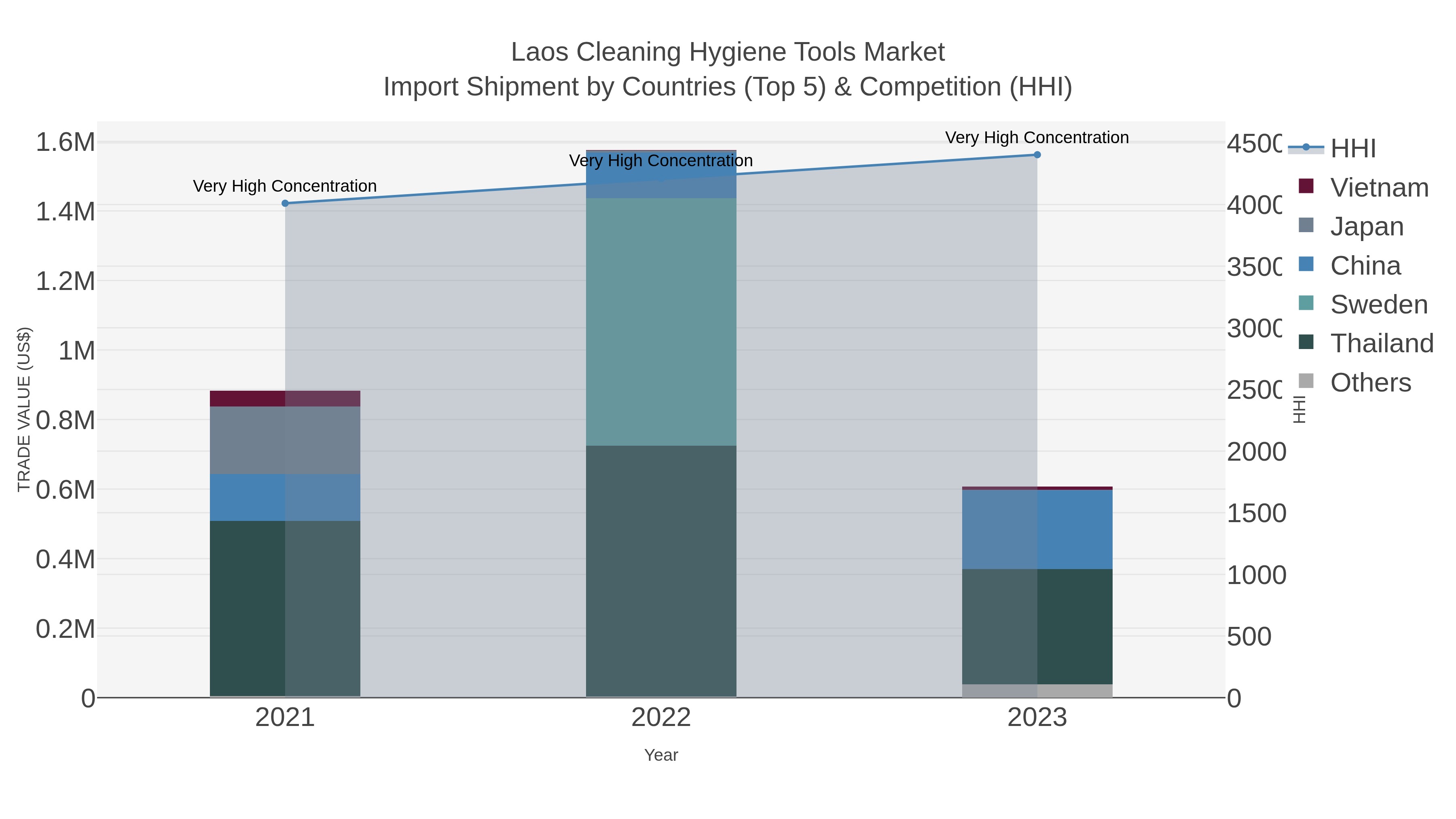Click the rotated HHI right axis title
Screen dimensions: 1456x819
tap(1300, 409)
